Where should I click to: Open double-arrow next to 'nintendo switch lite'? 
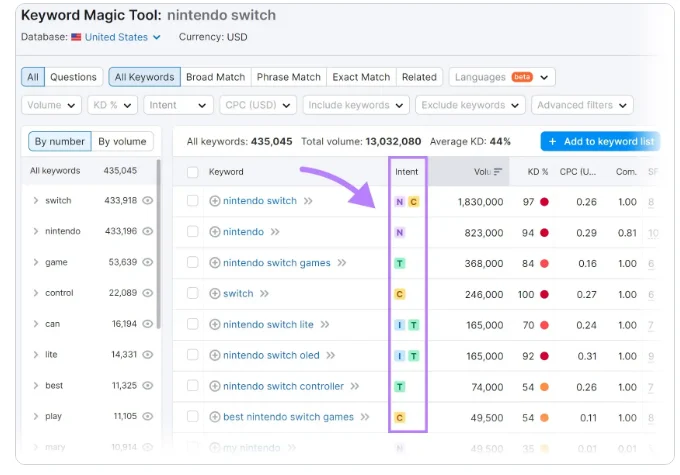[325, 324]
